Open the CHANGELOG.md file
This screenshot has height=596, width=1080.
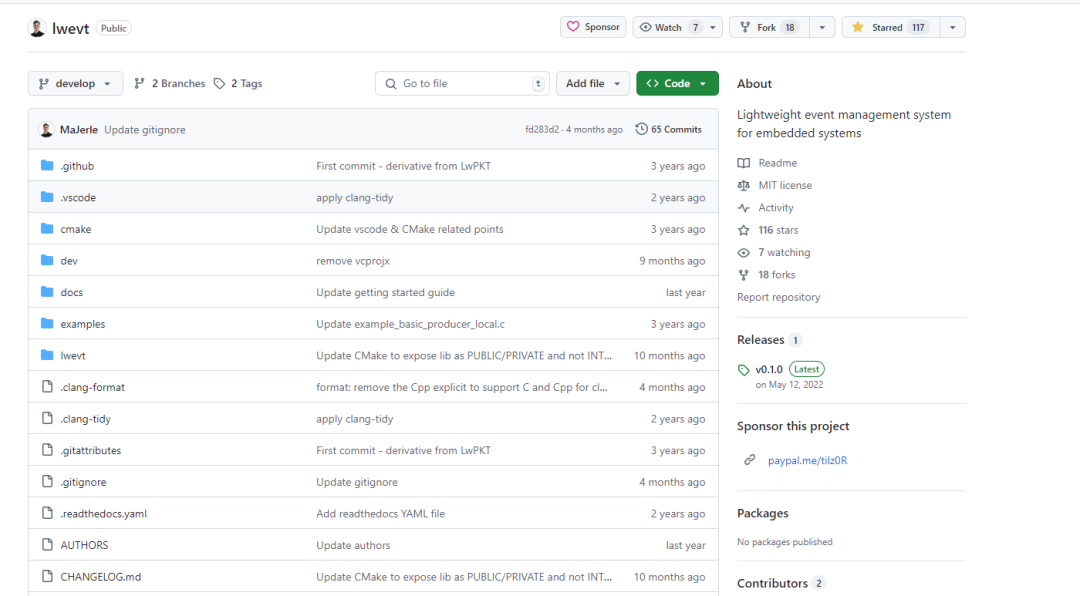pyautogui.click(x=101, y=577)
